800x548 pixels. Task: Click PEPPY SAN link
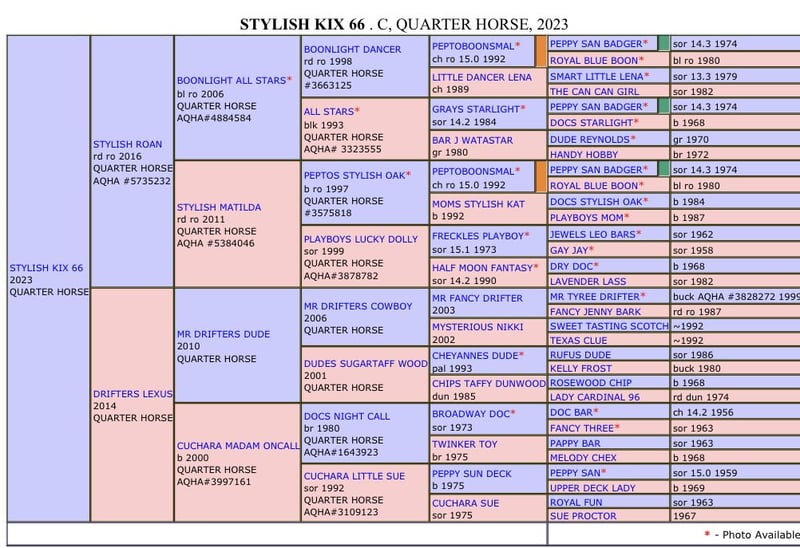point(575,473)
